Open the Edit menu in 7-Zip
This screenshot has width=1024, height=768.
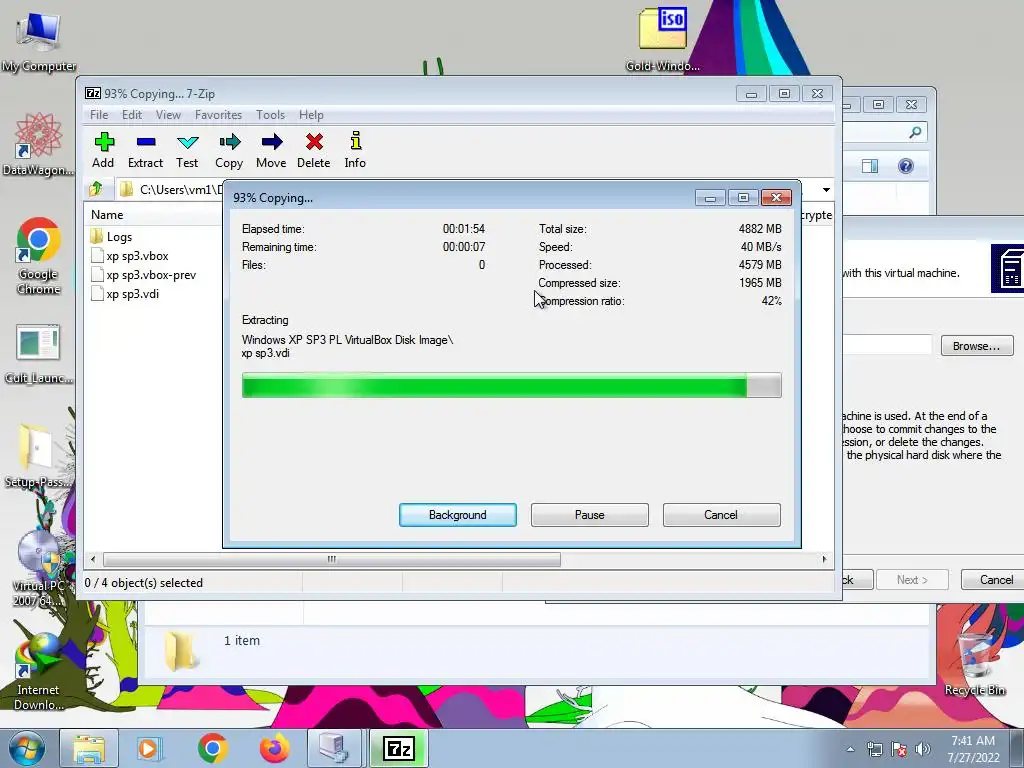132,115
